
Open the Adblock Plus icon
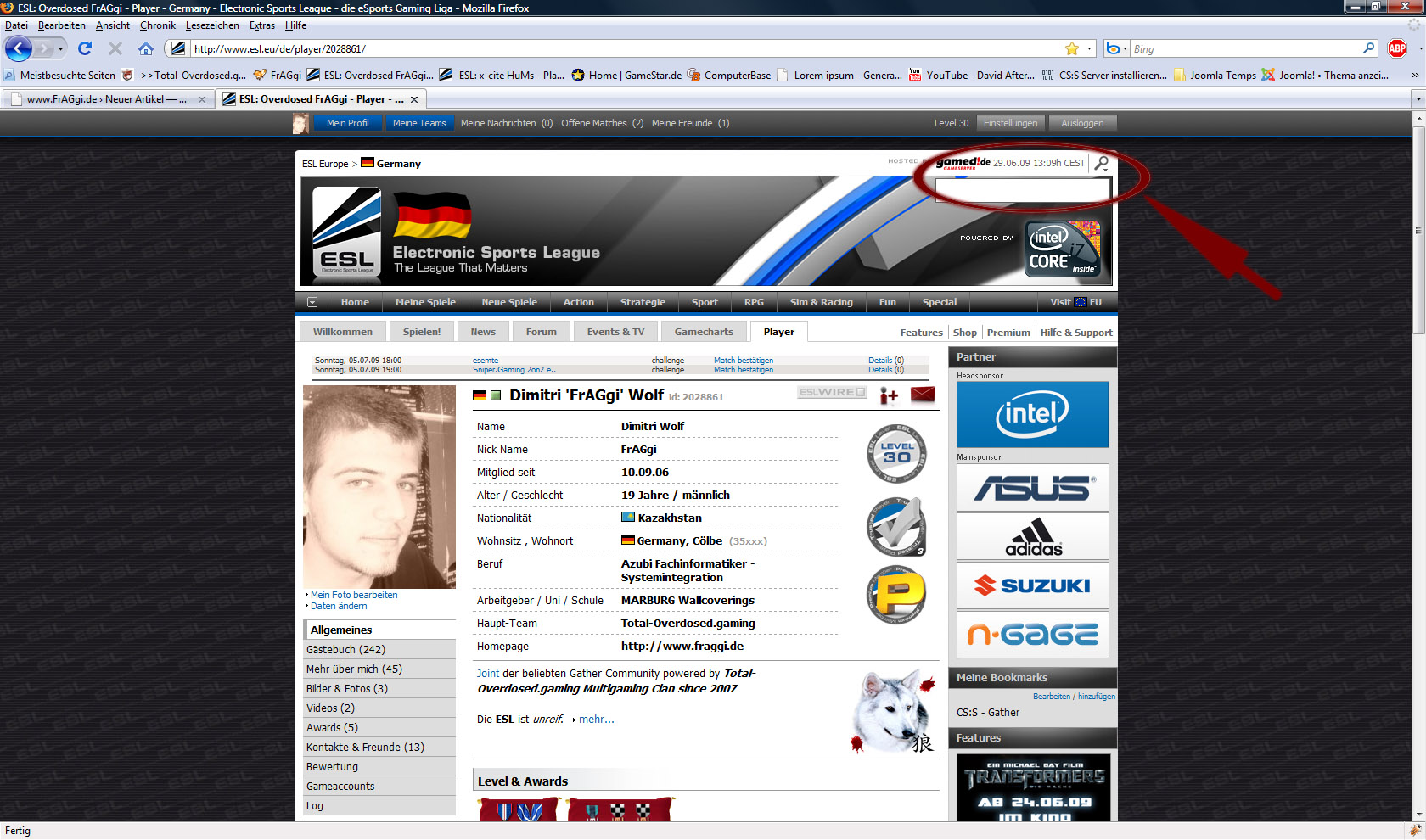(x=1397, y=48)
